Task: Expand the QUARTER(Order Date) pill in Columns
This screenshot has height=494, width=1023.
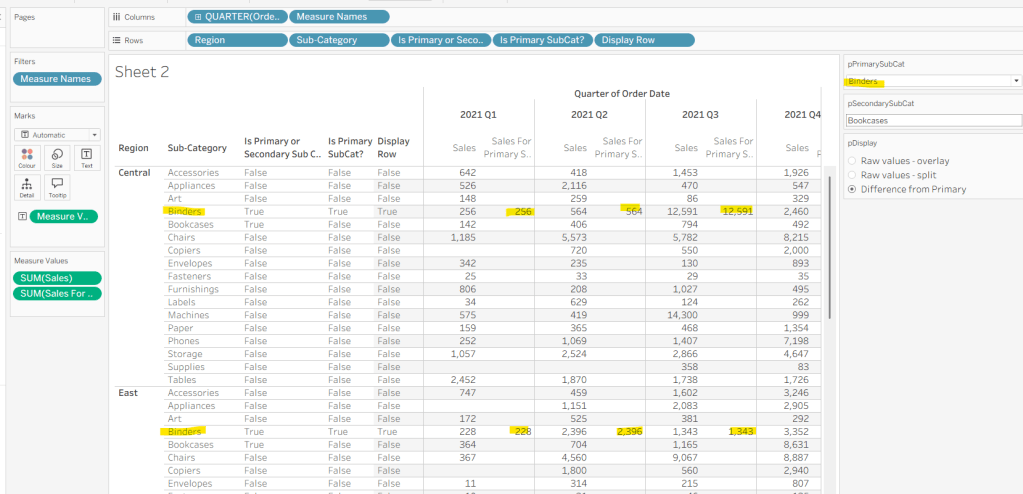Action: [x=198, y=17]
